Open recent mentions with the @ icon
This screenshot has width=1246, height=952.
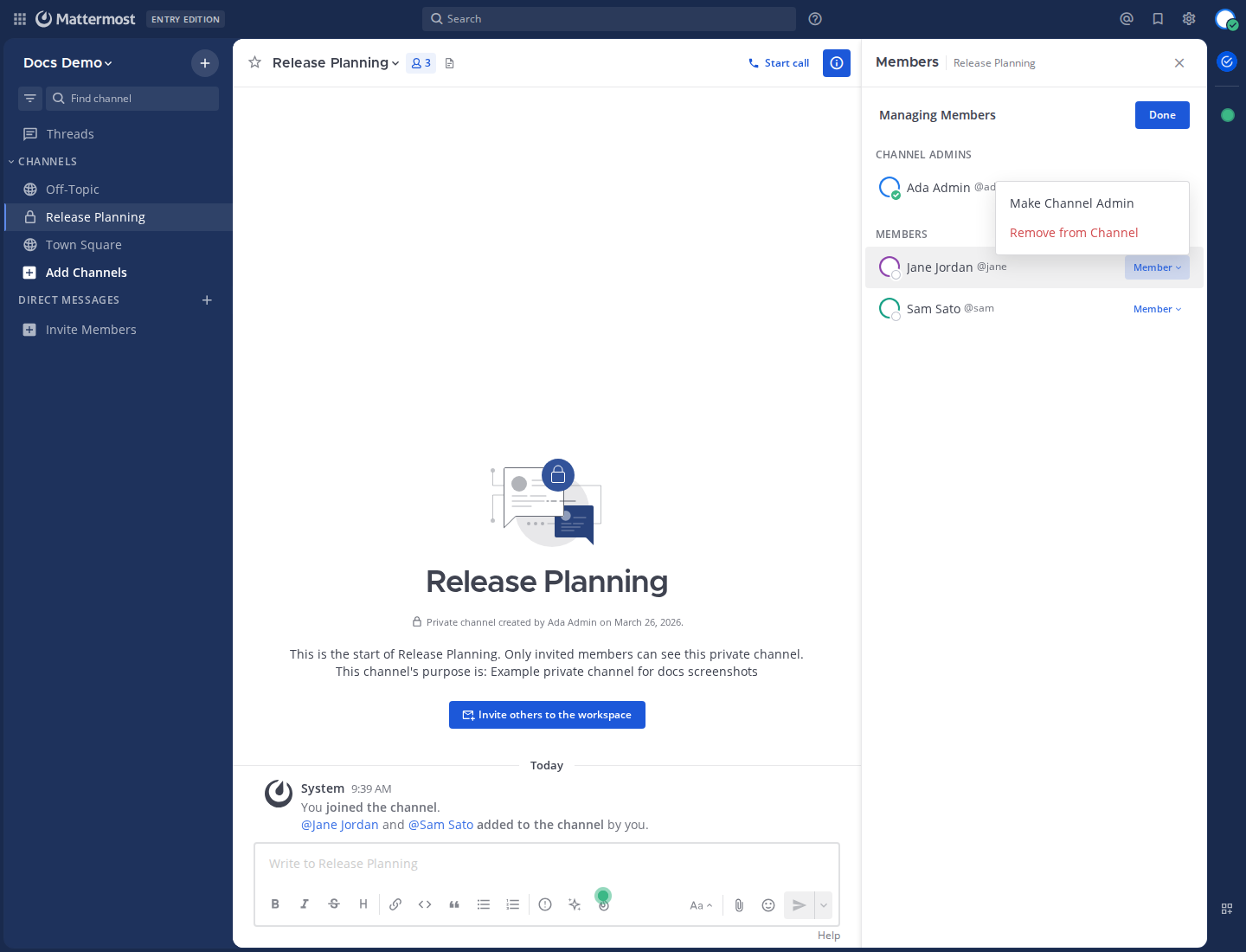[x=1127, y=19]
